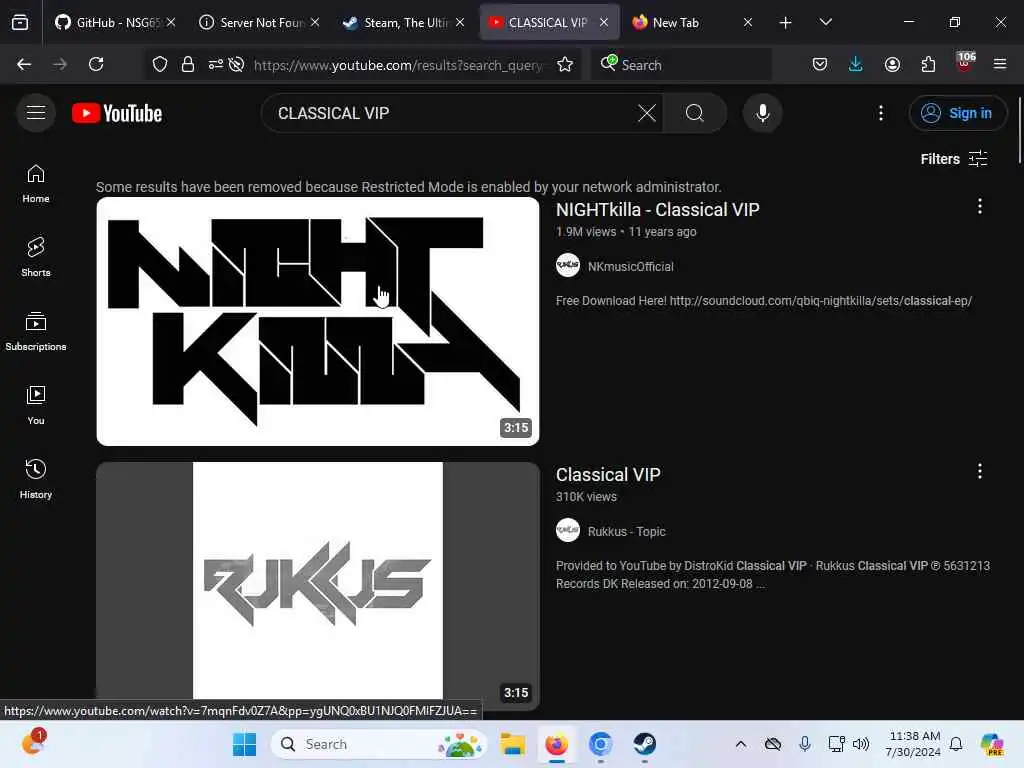Click the YouTube logo

coord(117,113)
